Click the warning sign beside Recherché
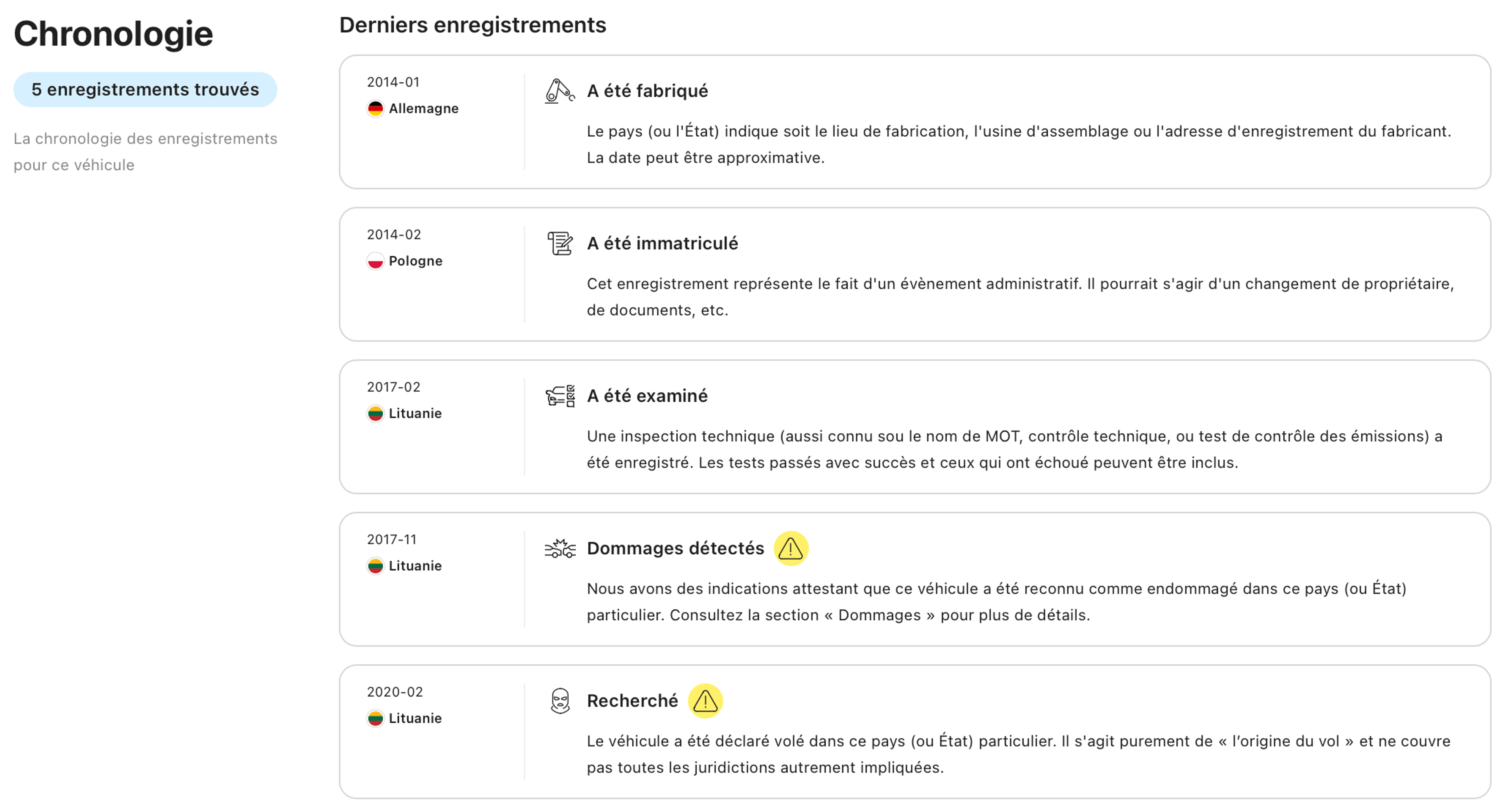This screenshot has width=1509, height=812. coord(705,701)
